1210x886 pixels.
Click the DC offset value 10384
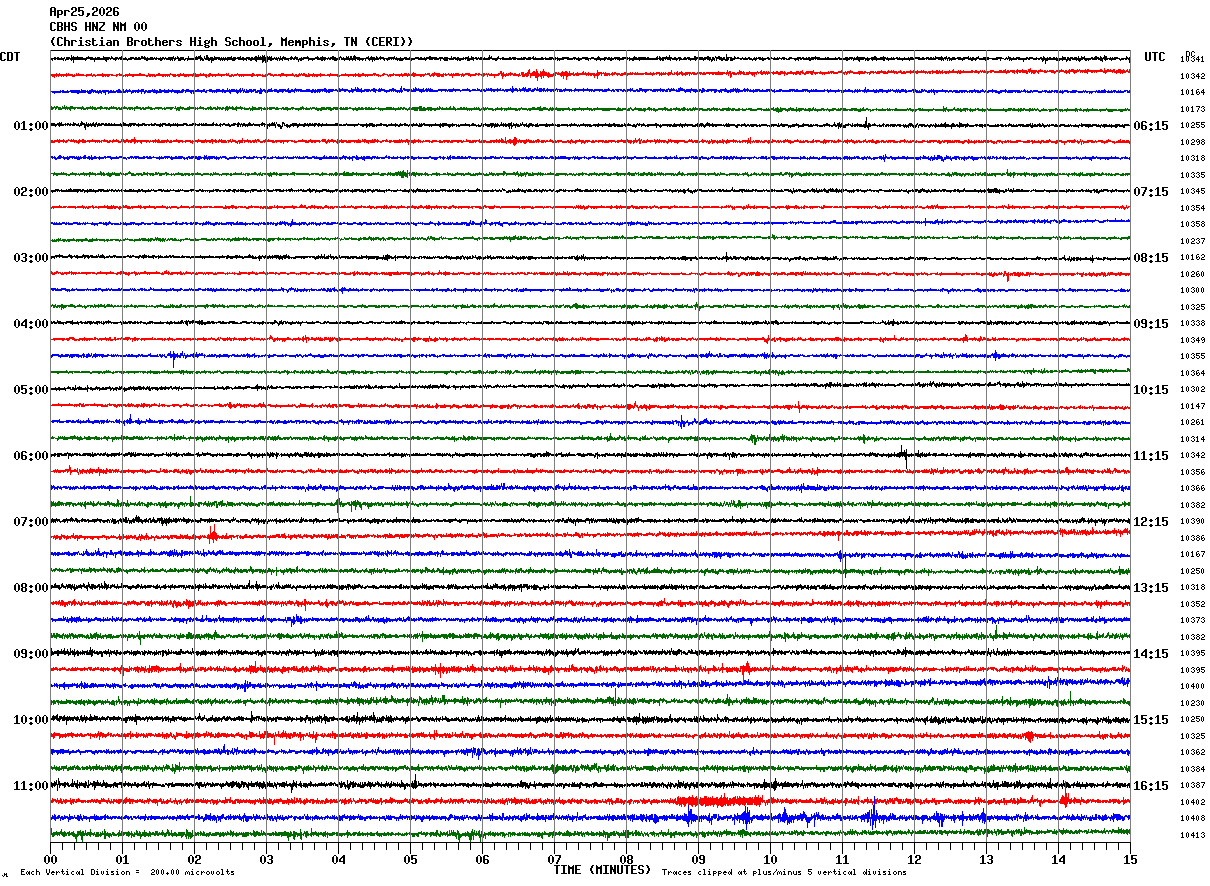tap(1192, 769)
